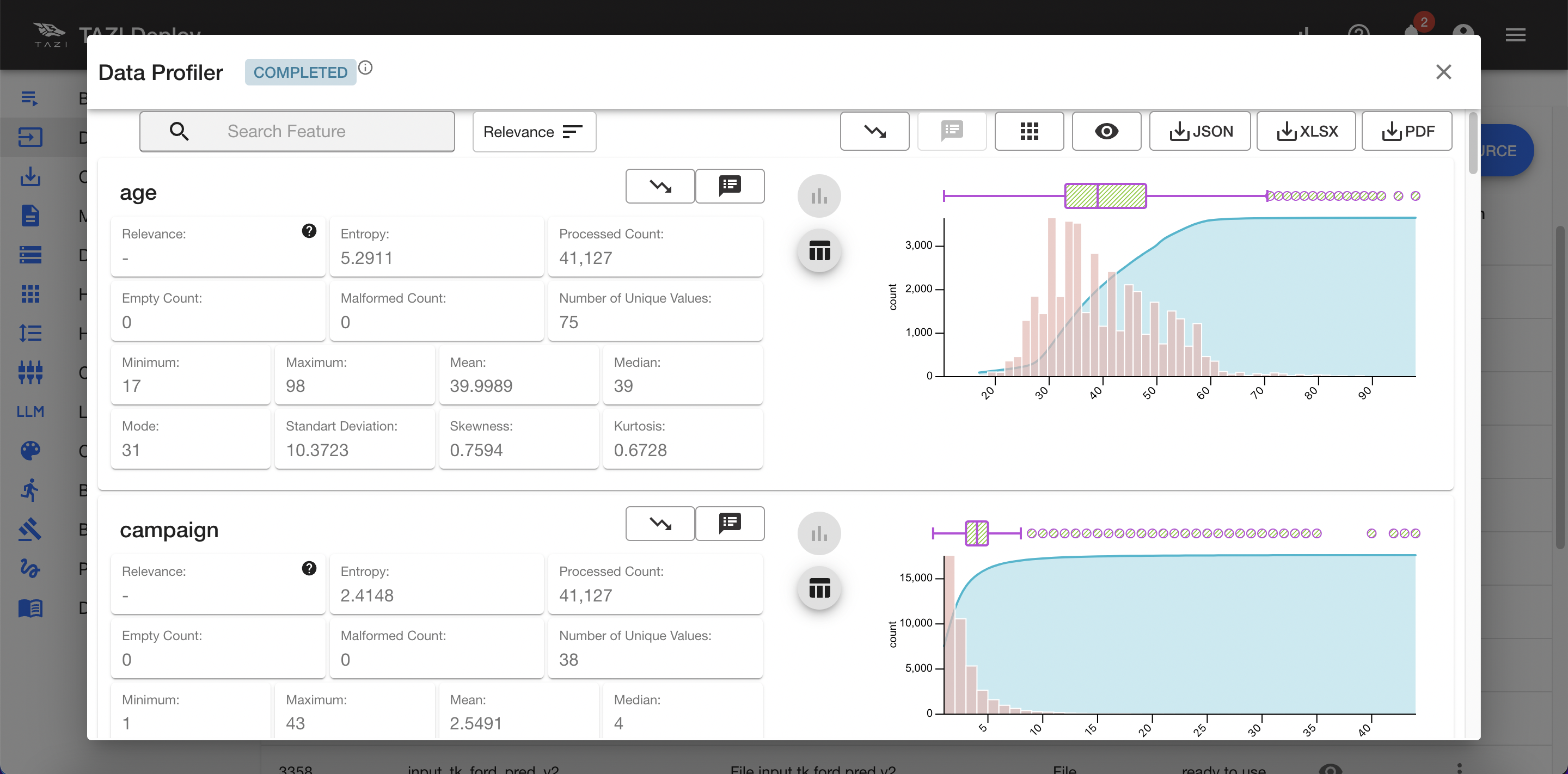Click the info icon beside COMPLETED status
Screen dimensions: 1568x774
(x=365, y=67)
